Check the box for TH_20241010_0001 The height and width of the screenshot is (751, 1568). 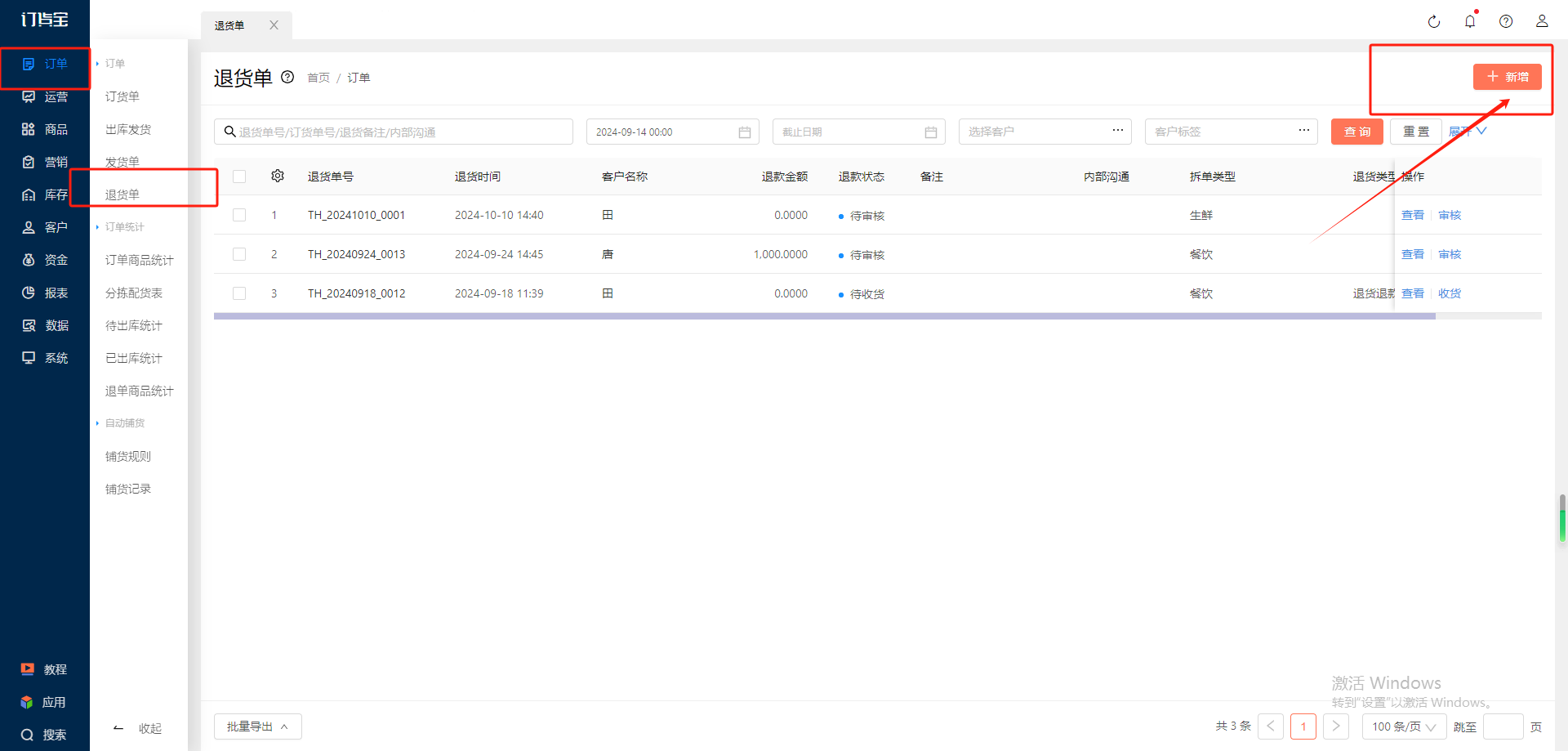(239, 215)
